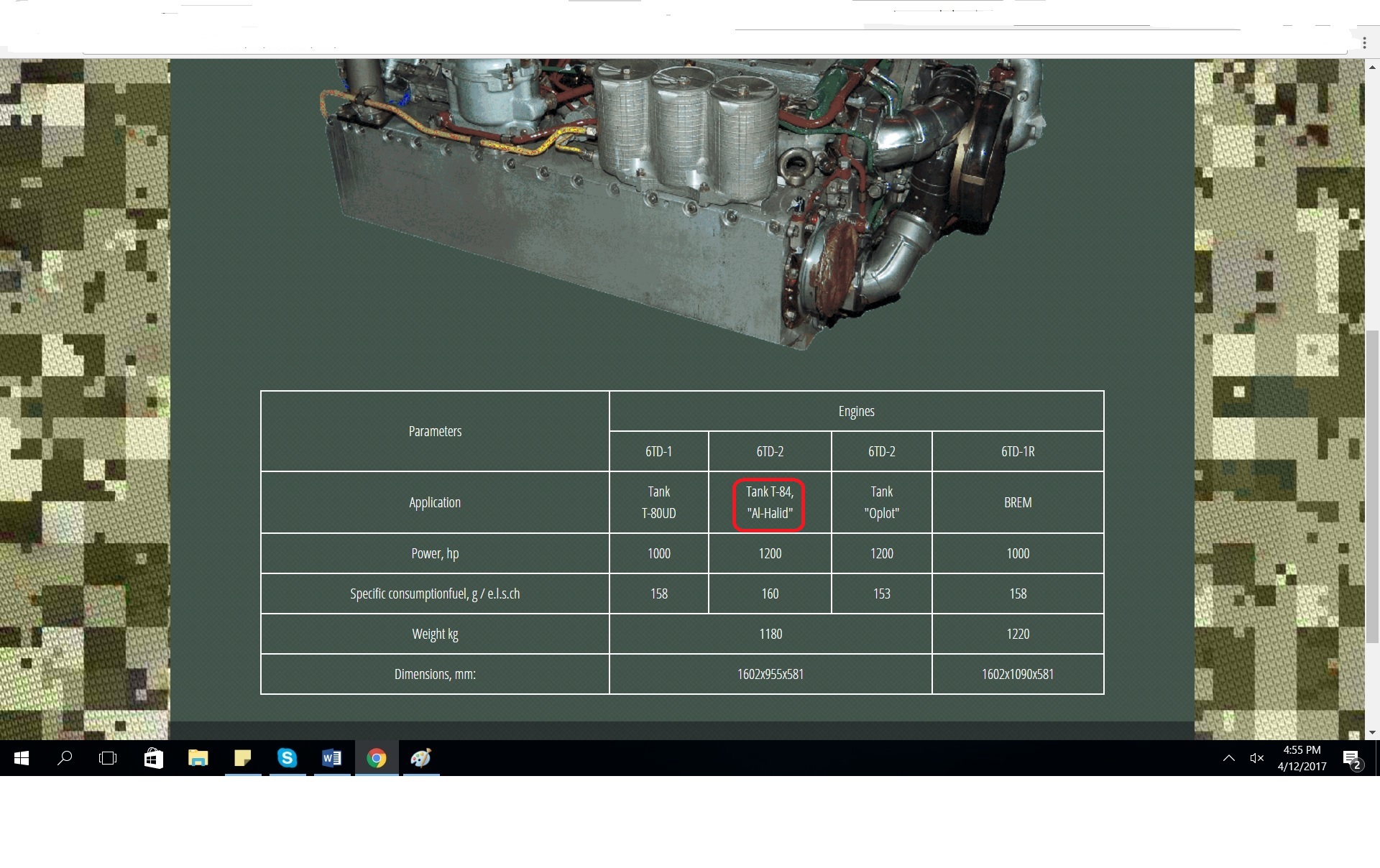Click the "160" fuel consumption value
This screenshot has width=1380, height=868.
pos(770,594)
